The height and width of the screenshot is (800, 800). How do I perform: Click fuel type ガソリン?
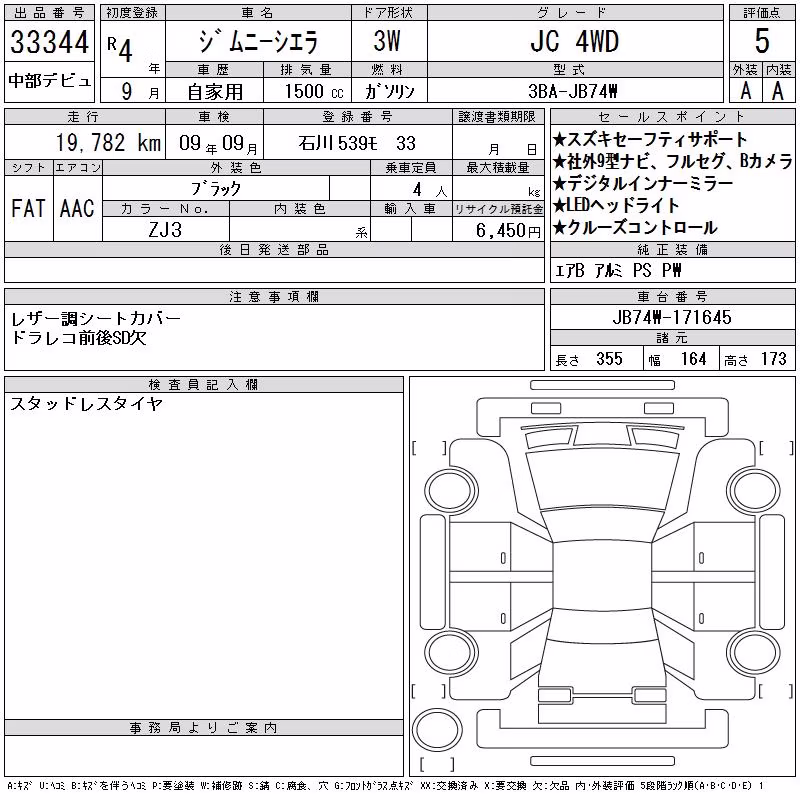pyautogui.click(x=389, y=91)
